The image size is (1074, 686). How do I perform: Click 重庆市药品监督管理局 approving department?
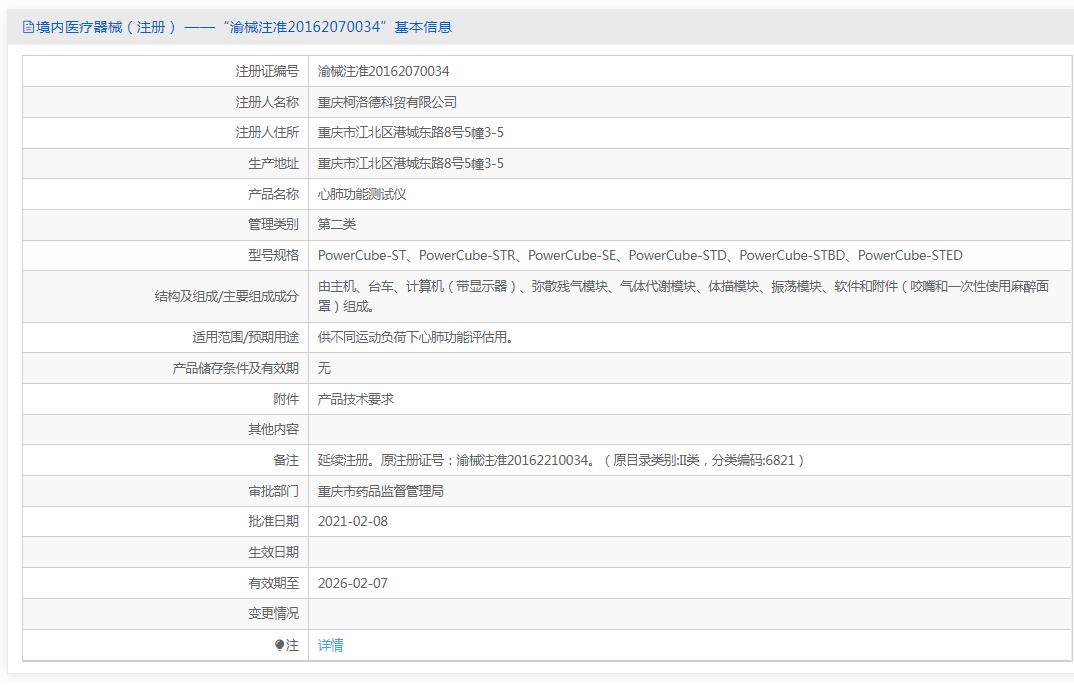pos(380,491)
